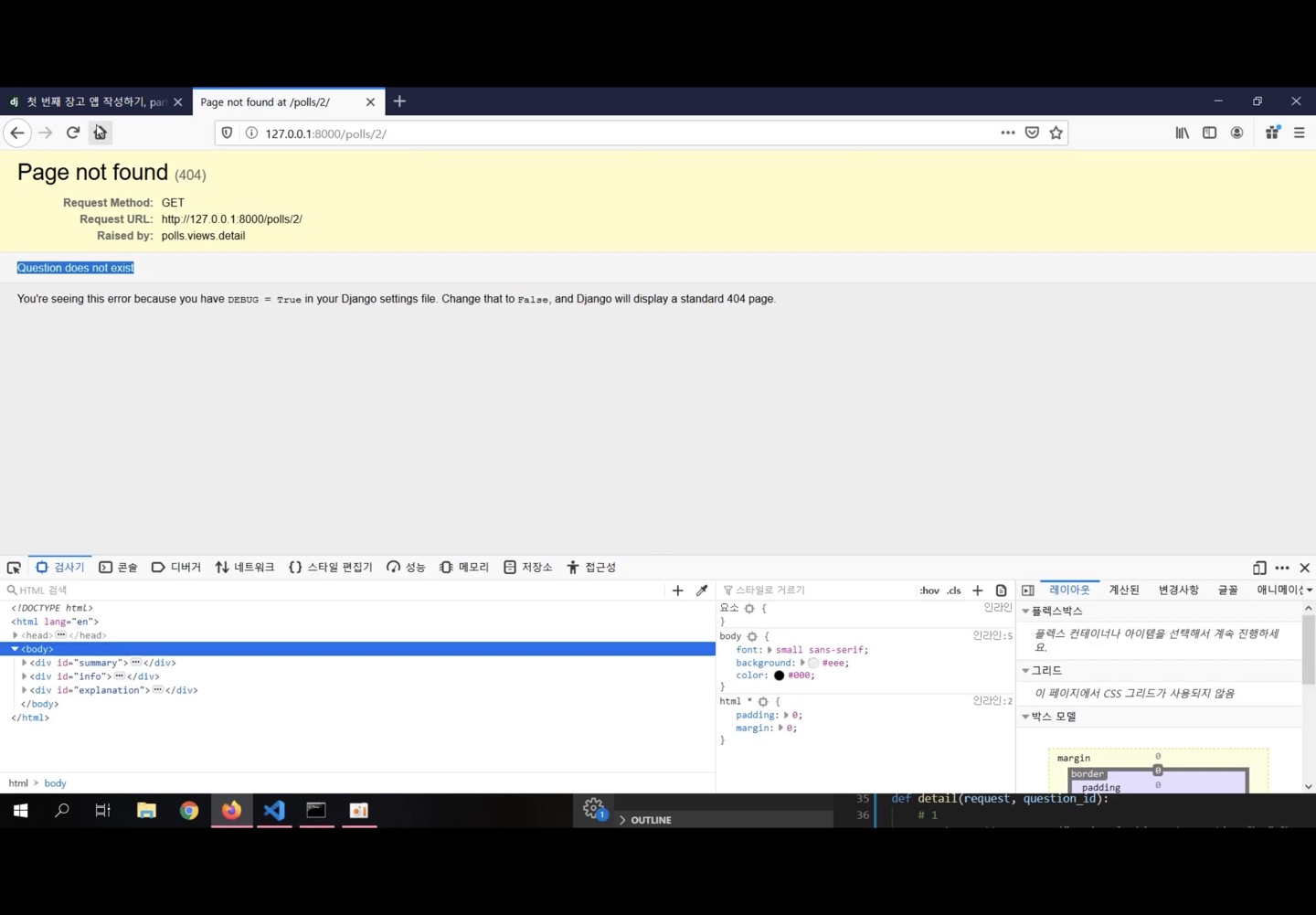1316x915 pixels.
Task: Open the sidebar tabs overflow dropdown arrow
Action: pyautogui.click(x=1309, y=590)
